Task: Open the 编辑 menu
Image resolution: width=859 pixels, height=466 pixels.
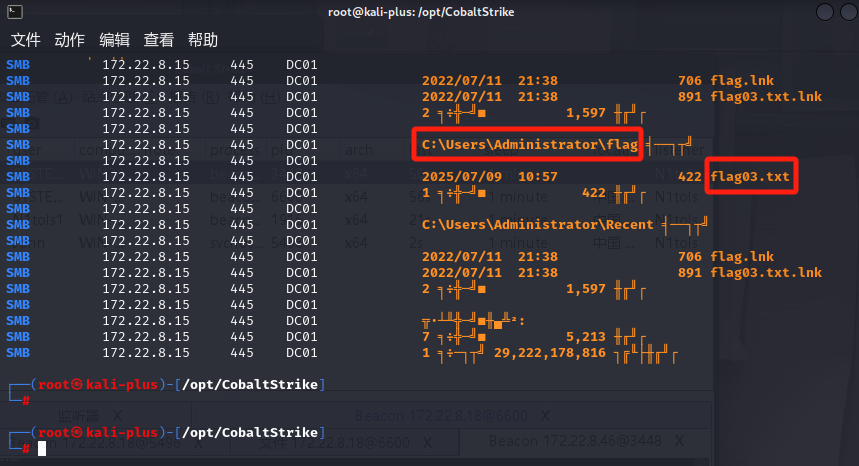Action: [114, 40]
